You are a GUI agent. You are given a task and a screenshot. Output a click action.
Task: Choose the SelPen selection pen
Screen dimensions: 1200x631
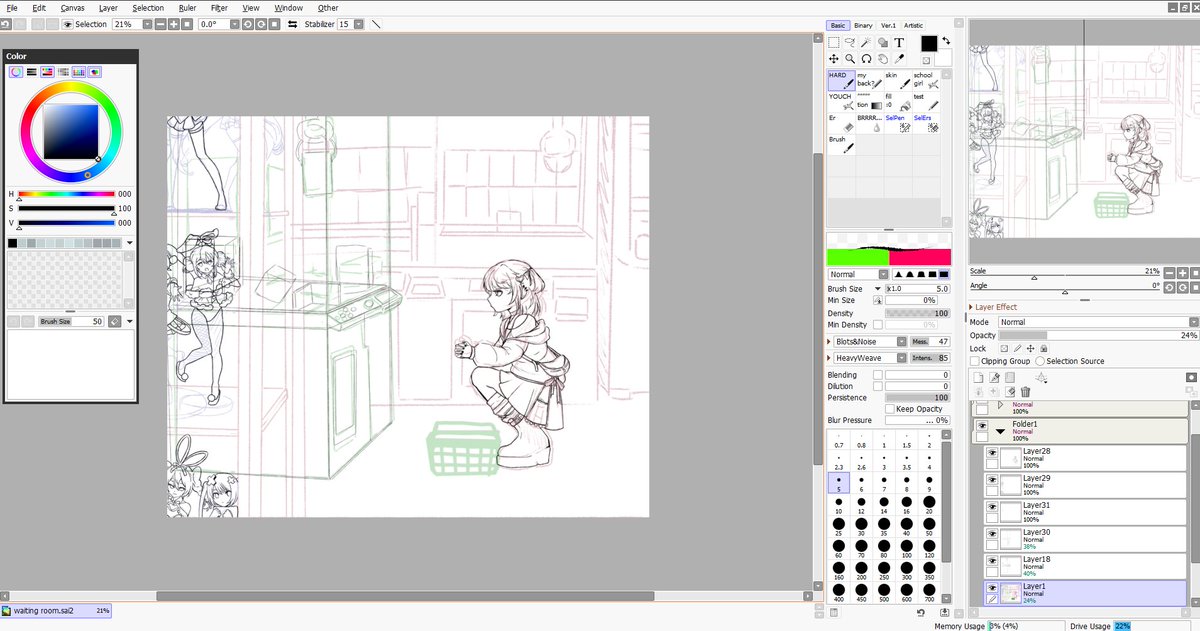pos(897,123)
